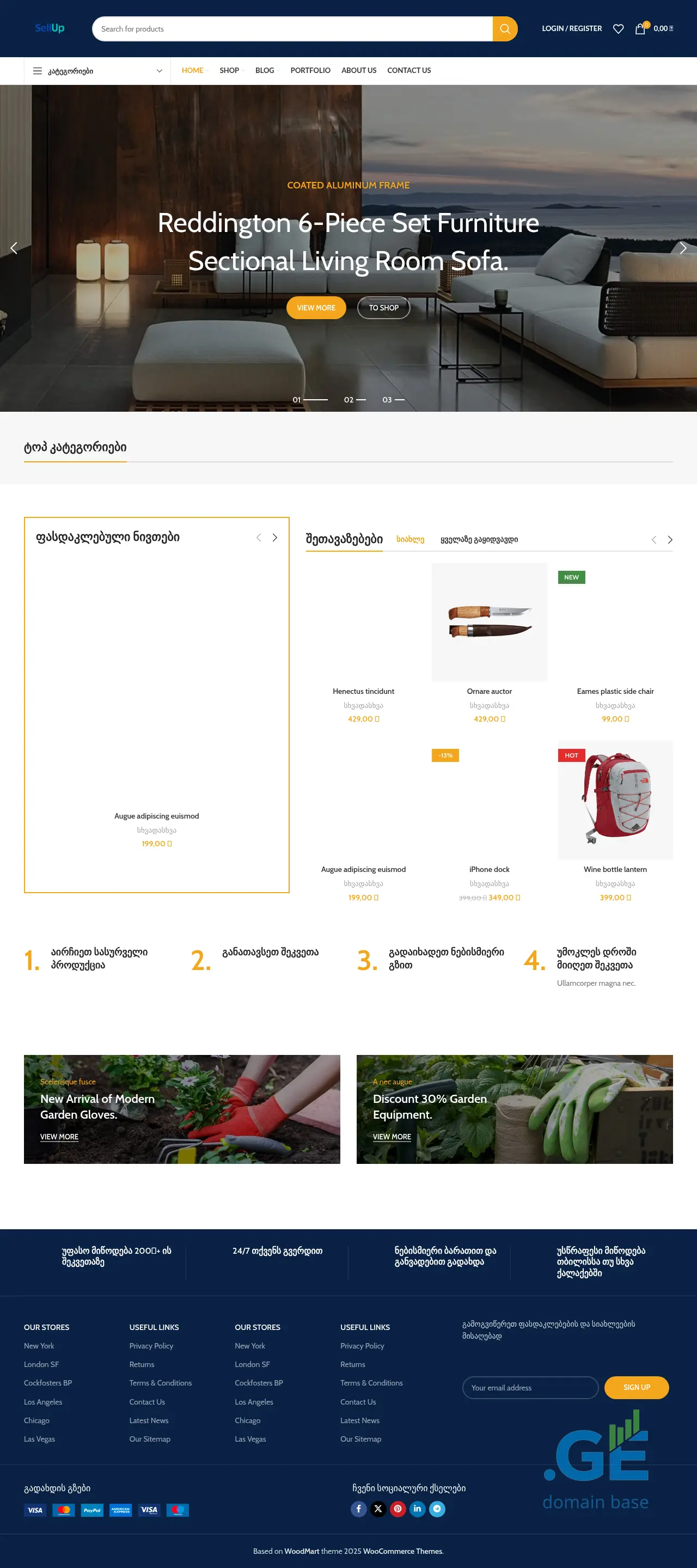Open the Pinterest social icon

click(x=398, y=1508)
